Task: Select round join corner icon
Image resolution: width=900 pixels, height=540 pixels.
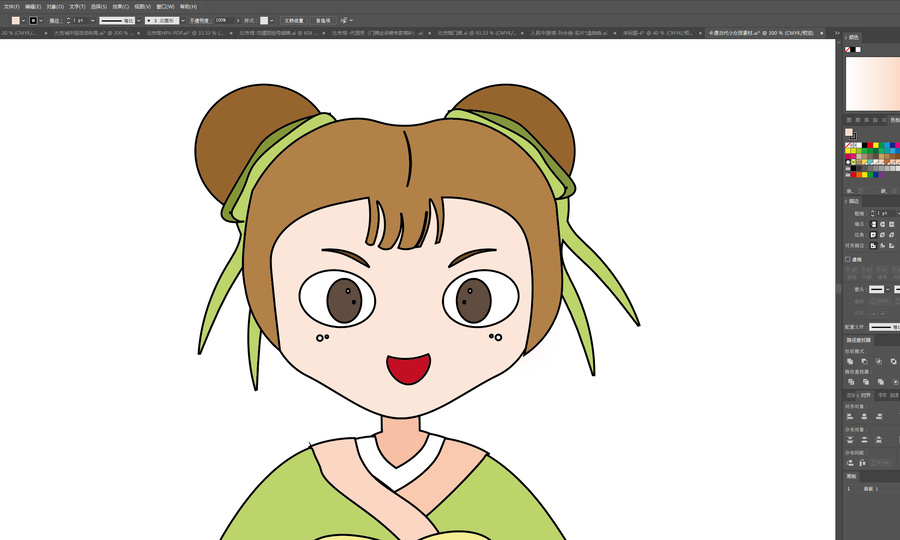Action: coord(882,235)
